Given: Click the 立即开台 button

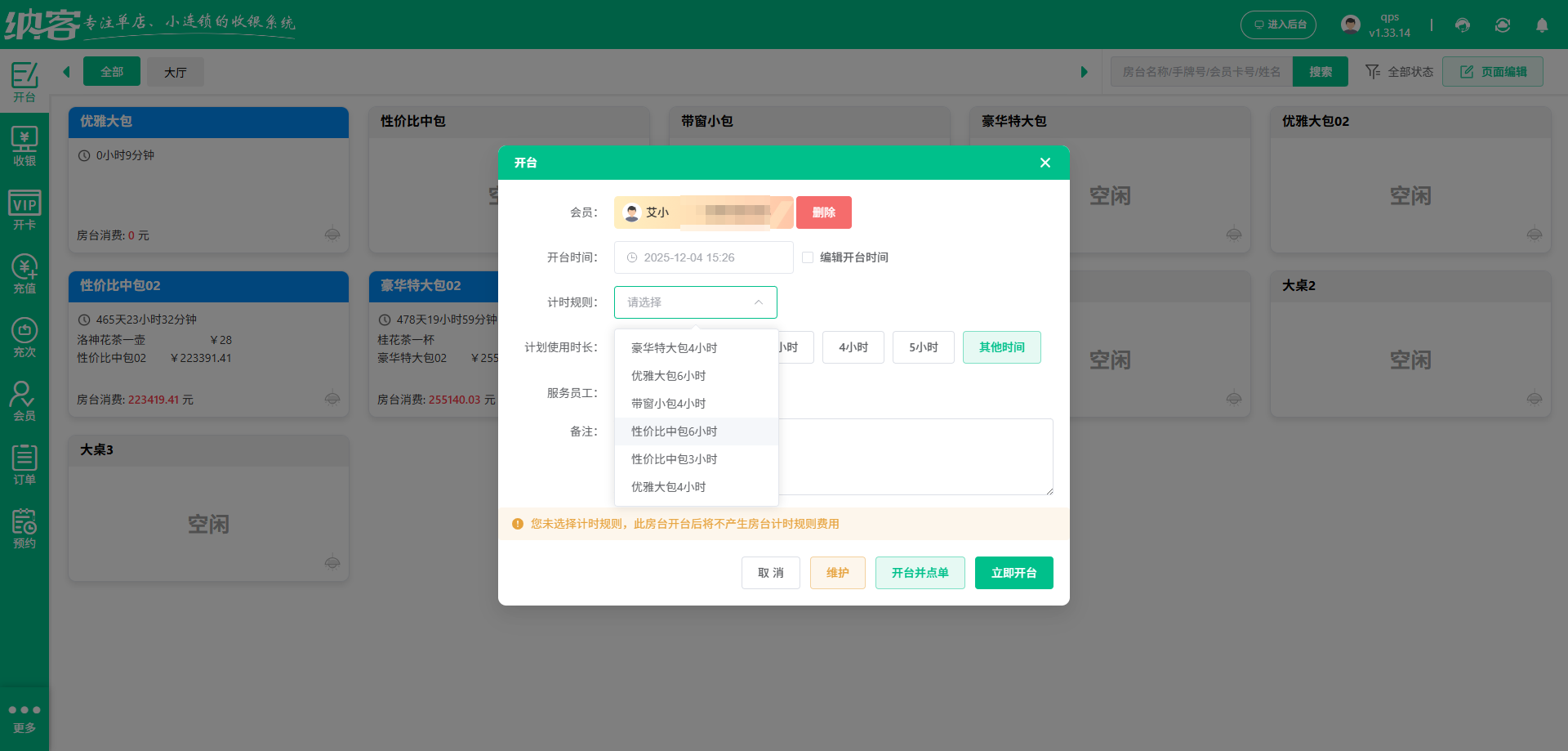Looking at the screenshot, I should [x=1013, y=572].
